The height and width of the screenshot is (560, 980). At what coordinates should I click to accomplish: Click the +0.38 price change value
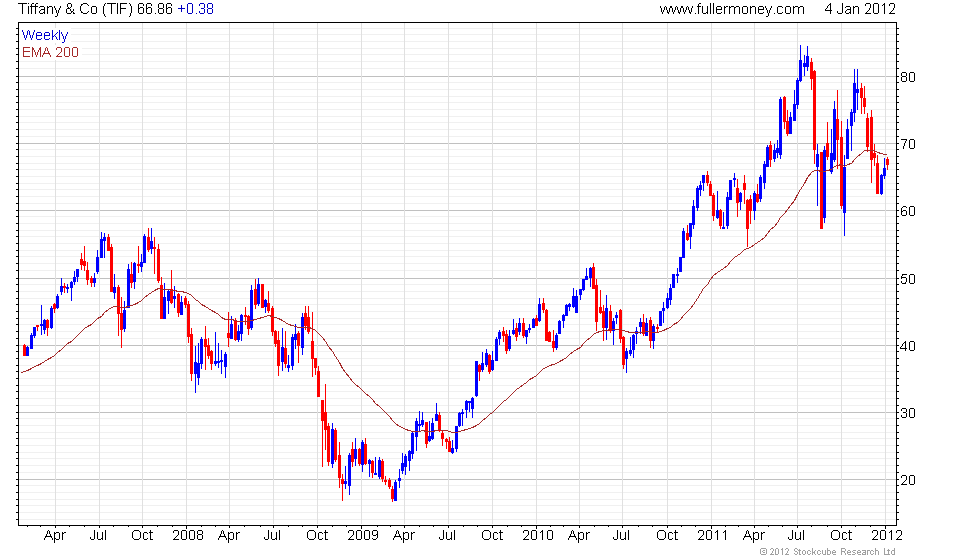click(196, 9)
